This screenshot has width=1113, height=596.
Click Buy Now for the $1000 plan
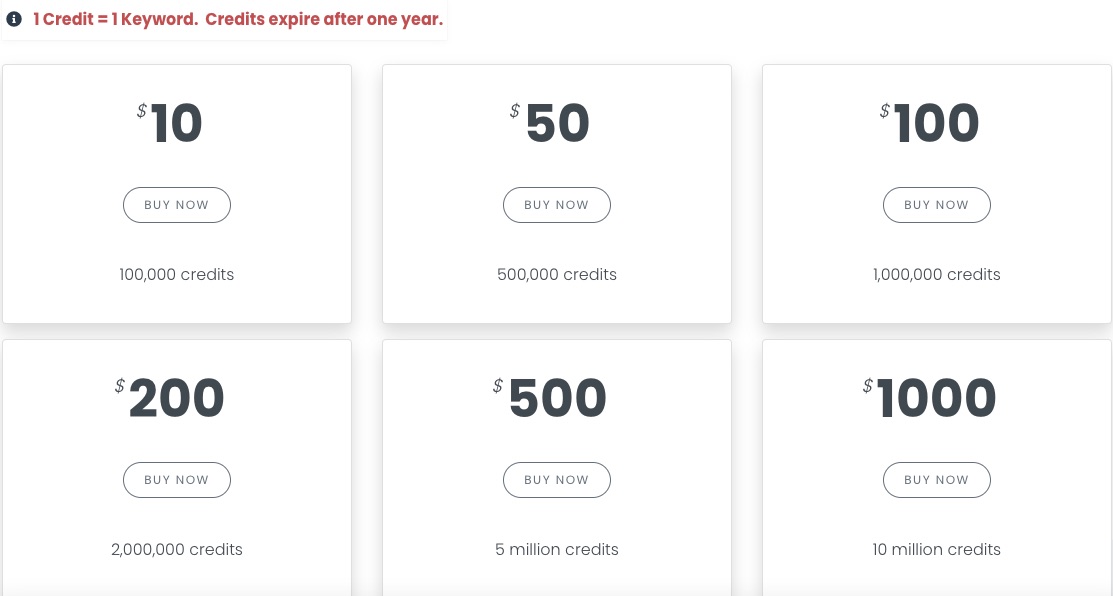tap(936, 480)
